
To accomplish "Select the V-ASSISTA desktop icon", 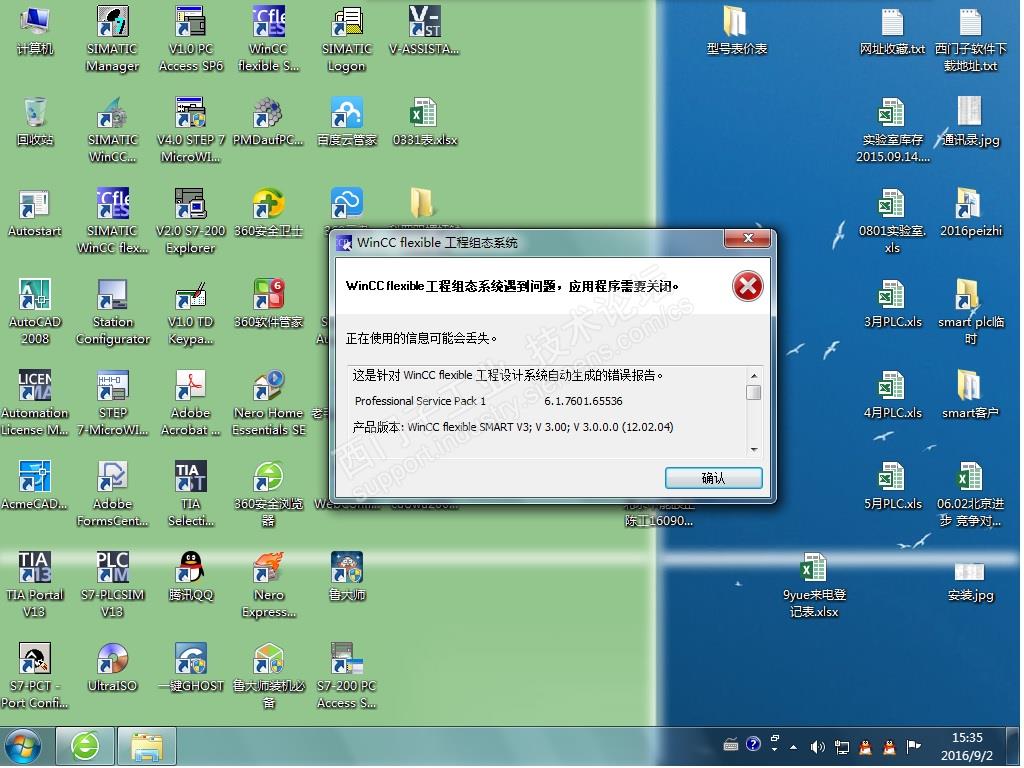I will point(424,31).
